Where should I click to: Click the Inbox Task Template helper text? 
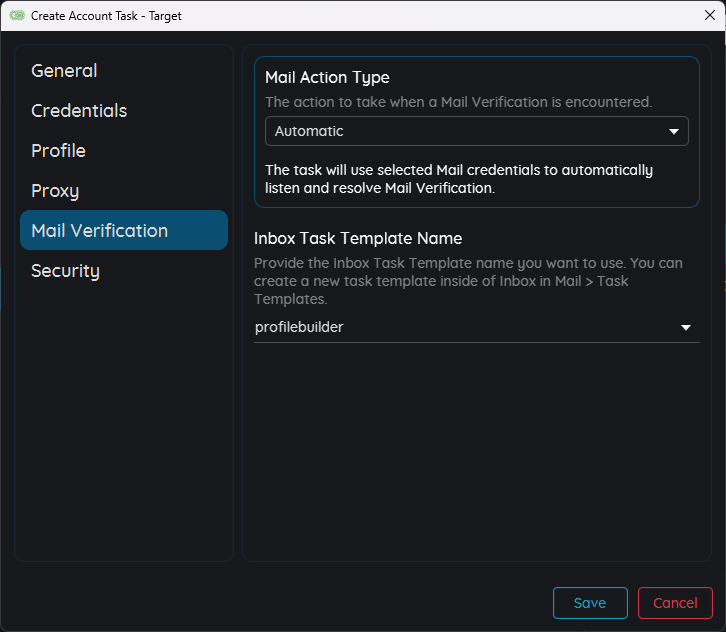pyautogui.click(x=468, y=281)
